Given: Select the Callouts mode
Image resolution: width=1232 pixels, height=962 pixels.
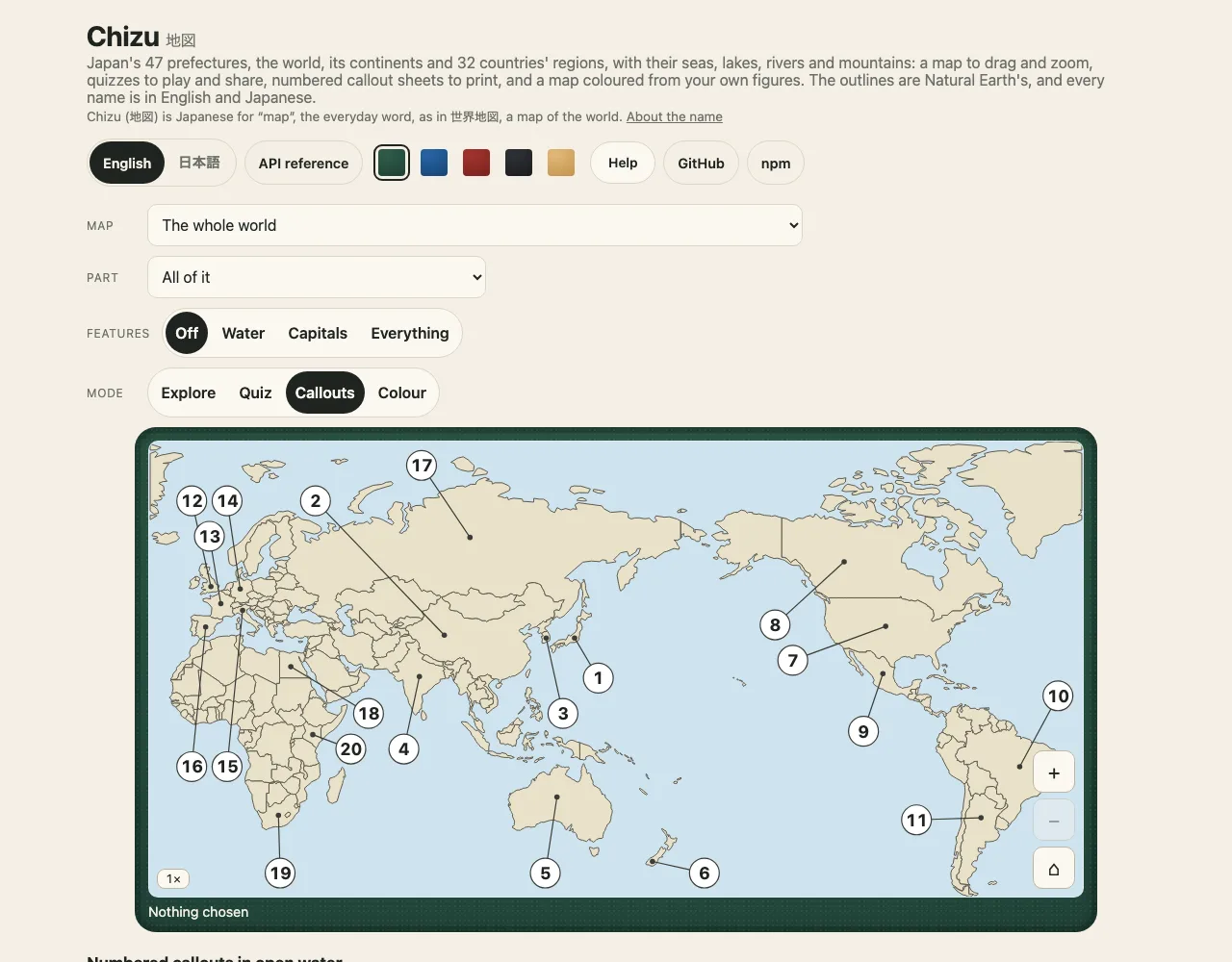Looking at the screenshot, I should tap(325, 392).
